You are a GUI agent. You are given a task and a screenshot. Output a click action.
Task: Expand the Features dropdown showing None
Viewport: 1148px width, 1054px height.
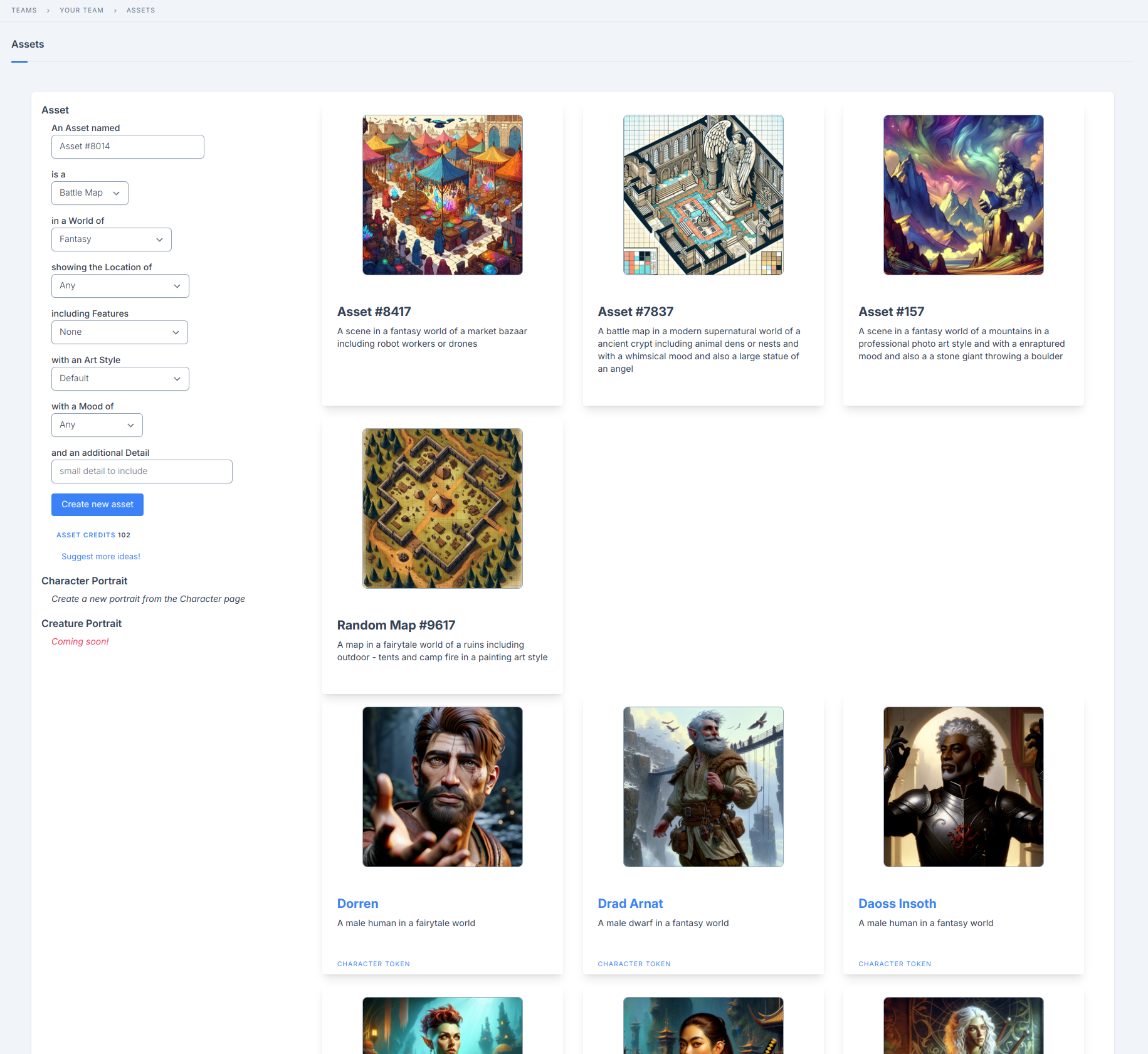pos(119,332)
